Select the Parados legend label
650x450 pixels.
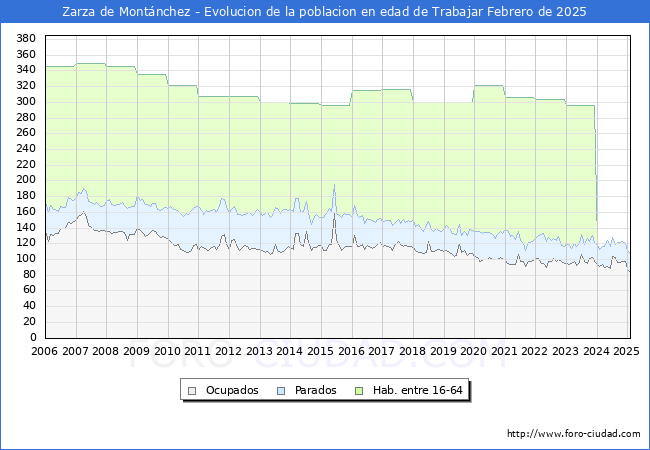[315, 390]
